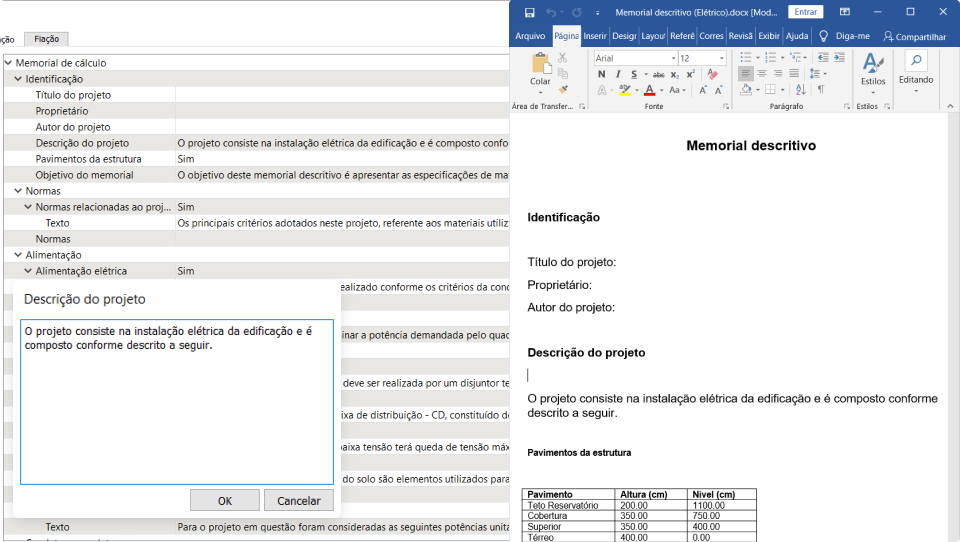
Task: Apply a numbered list
Action: tap(771, 58)
